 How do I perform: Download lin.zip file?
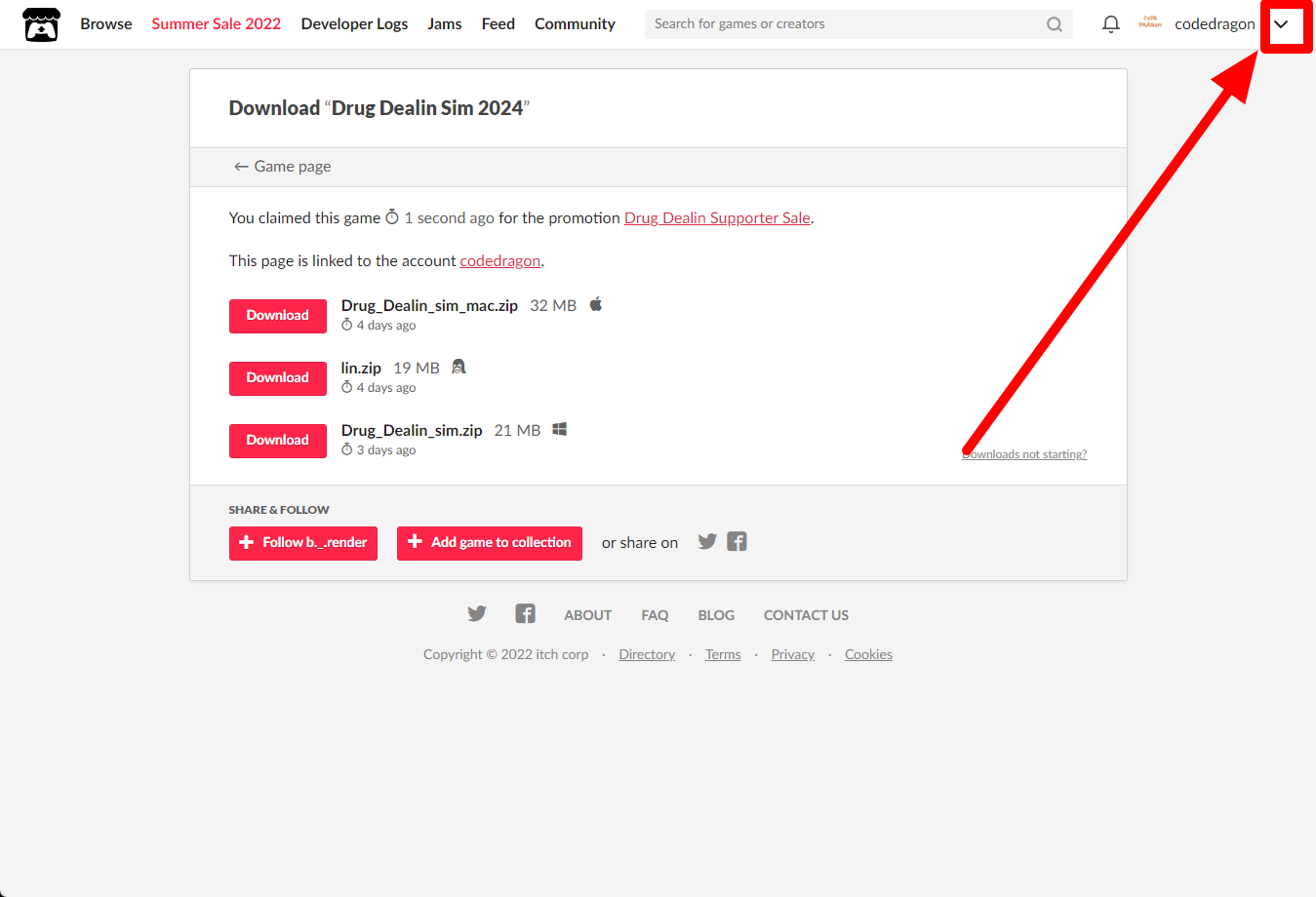click(278, 378)
